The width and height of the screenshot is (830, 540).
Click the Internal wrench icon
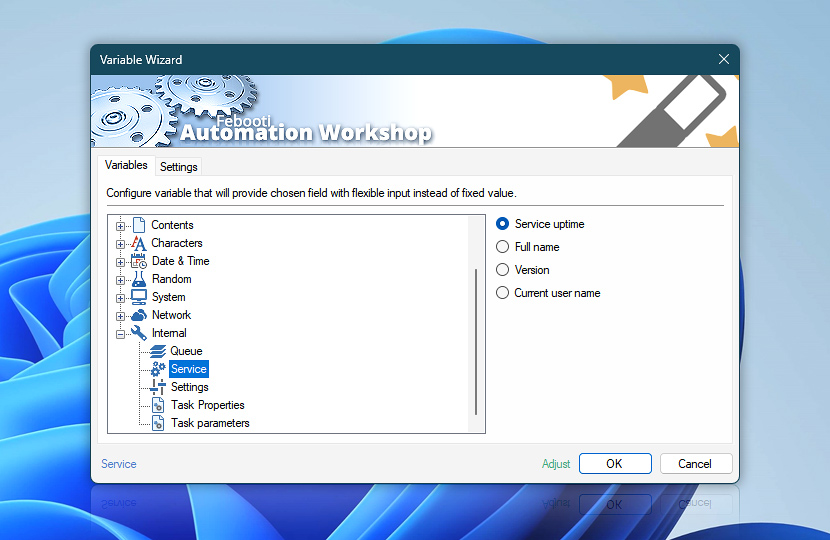point(139,333)
